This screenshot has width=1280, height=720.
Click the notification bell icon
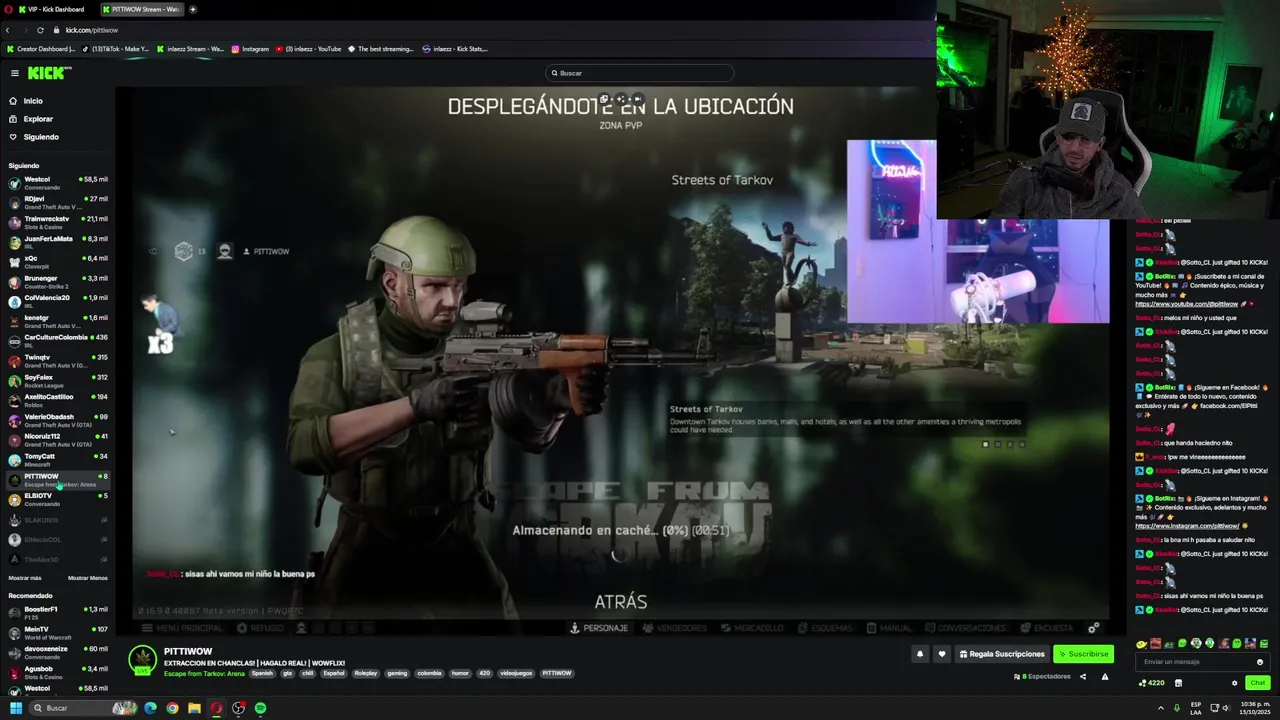point(920,654)
